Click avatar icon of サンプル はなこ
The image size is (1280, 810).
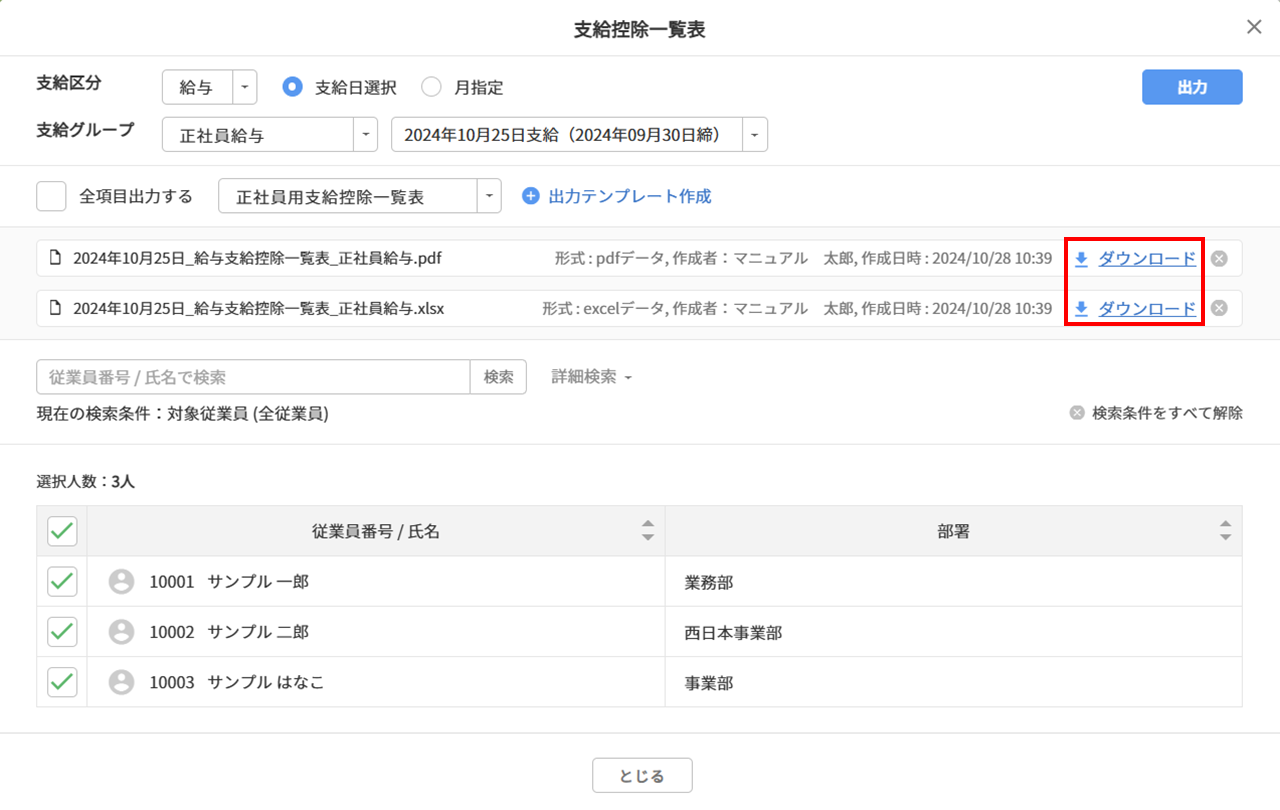pos(121,682)
